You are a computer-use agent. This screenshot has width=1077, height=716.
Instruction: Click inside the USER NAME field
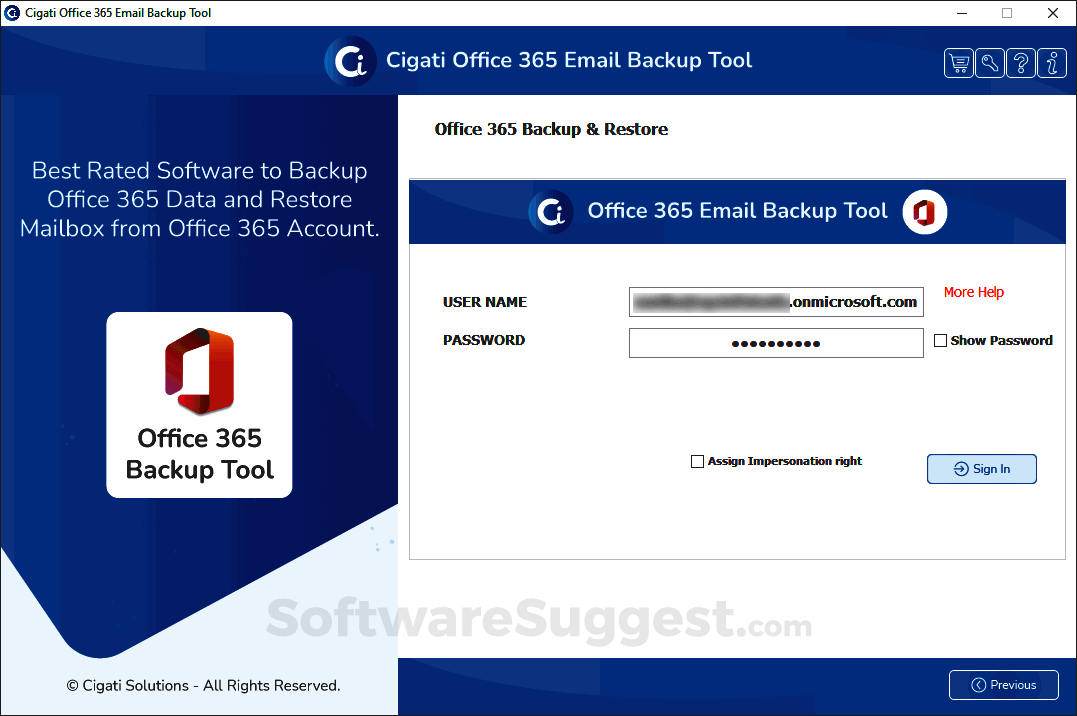776,302
